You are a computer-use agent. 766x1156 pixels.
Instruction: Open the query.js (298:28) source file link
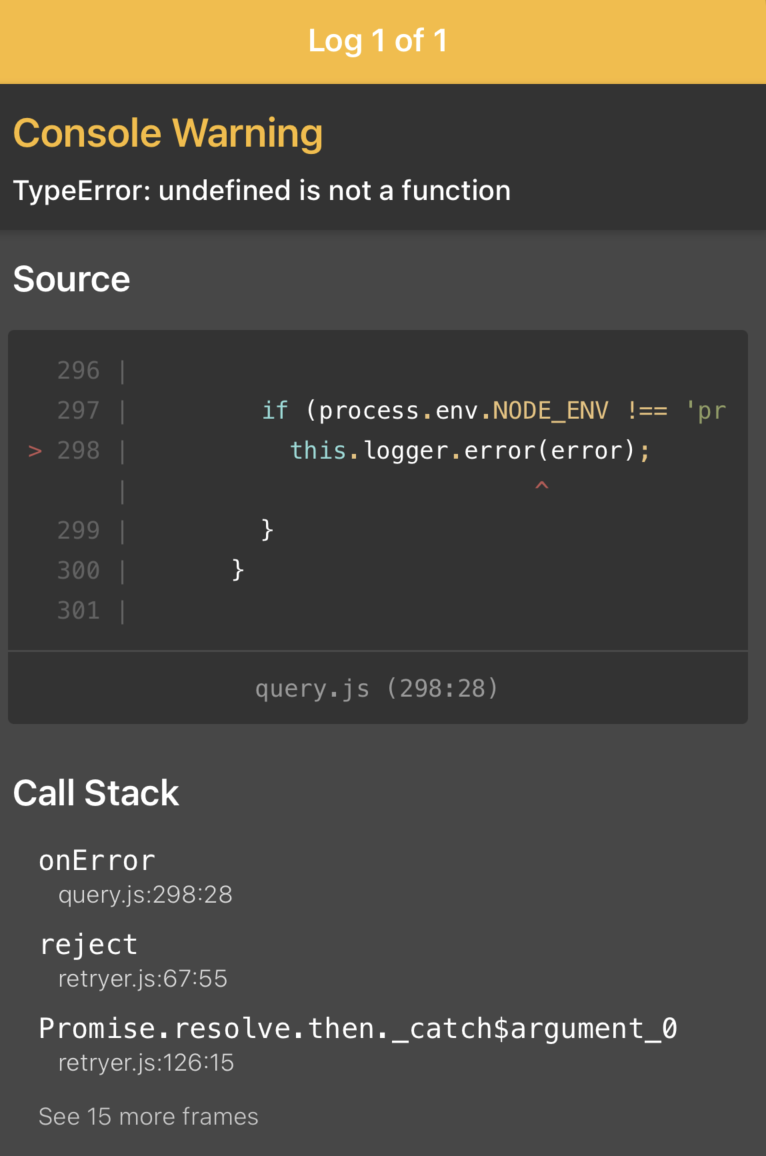click(377, 688)
